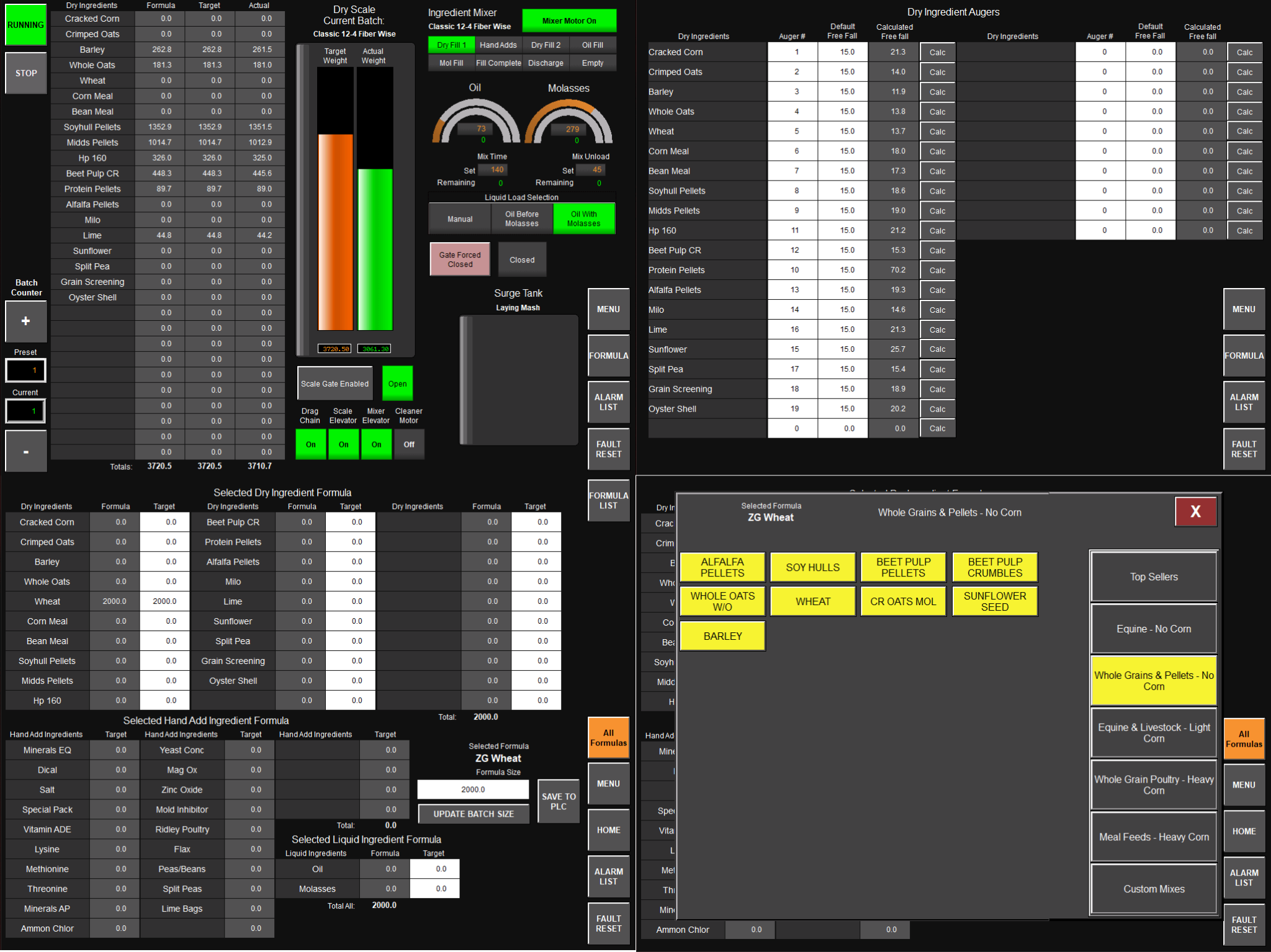Image resolution: width=1271 pixels, height=952 pixels.
Task: Turn off the Scale Elevator motor
Action: [343, 444]
